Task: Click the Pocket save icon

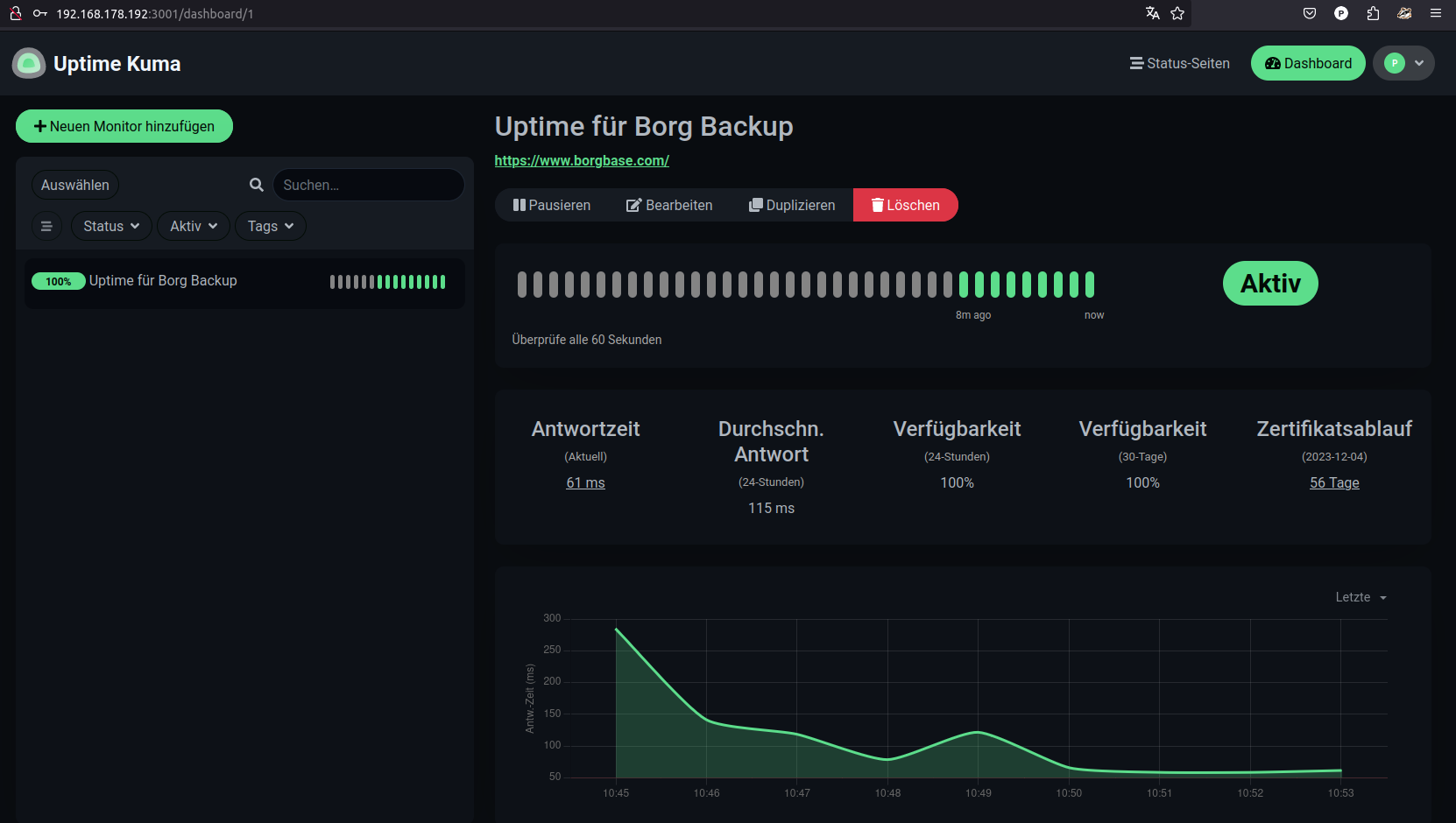Action: click(1310, 13)
